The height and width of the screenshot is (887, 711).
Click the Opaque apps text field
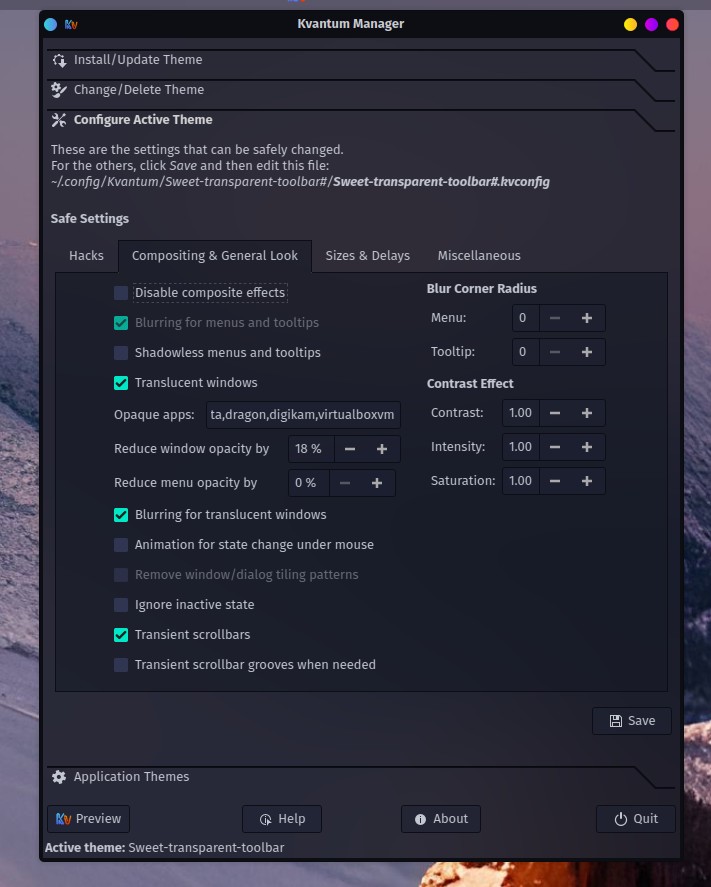point(303,415)
